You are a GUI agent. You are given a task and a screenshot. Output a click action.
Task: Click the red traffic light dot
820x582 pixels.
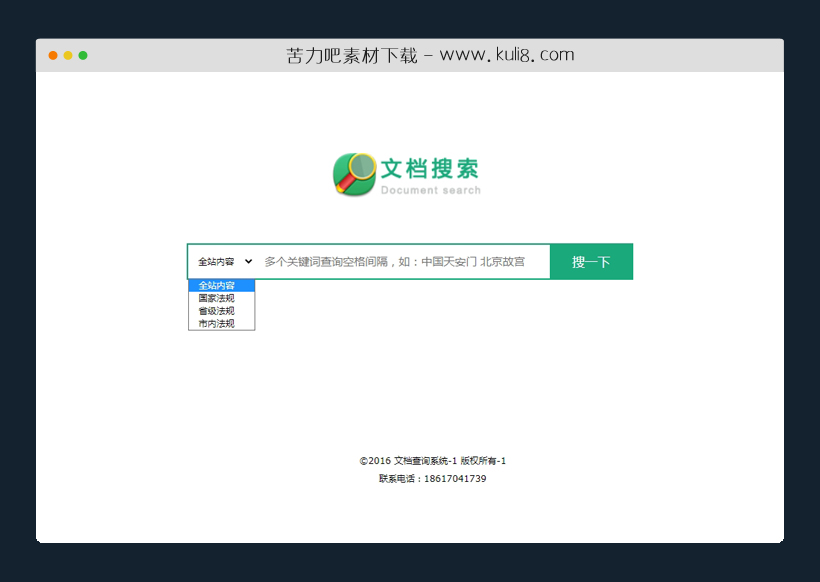pyautogui.click(x=52, y=56)
